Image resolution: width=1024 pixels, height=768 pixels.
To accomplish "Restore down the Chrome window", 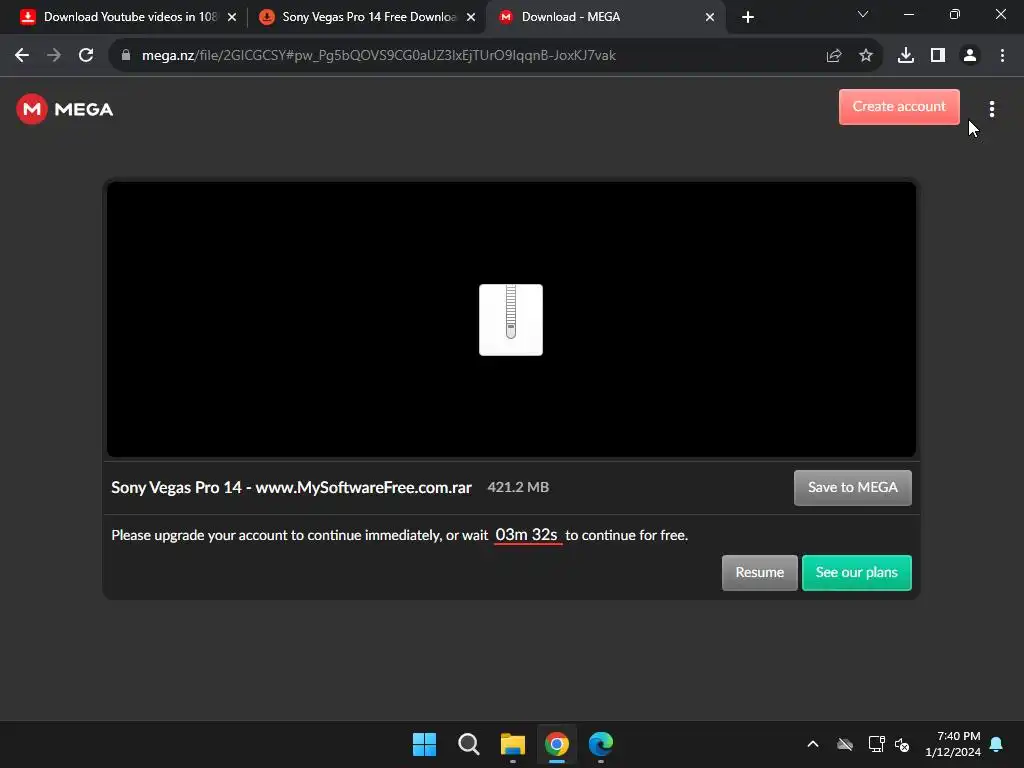I will [955, 14].
